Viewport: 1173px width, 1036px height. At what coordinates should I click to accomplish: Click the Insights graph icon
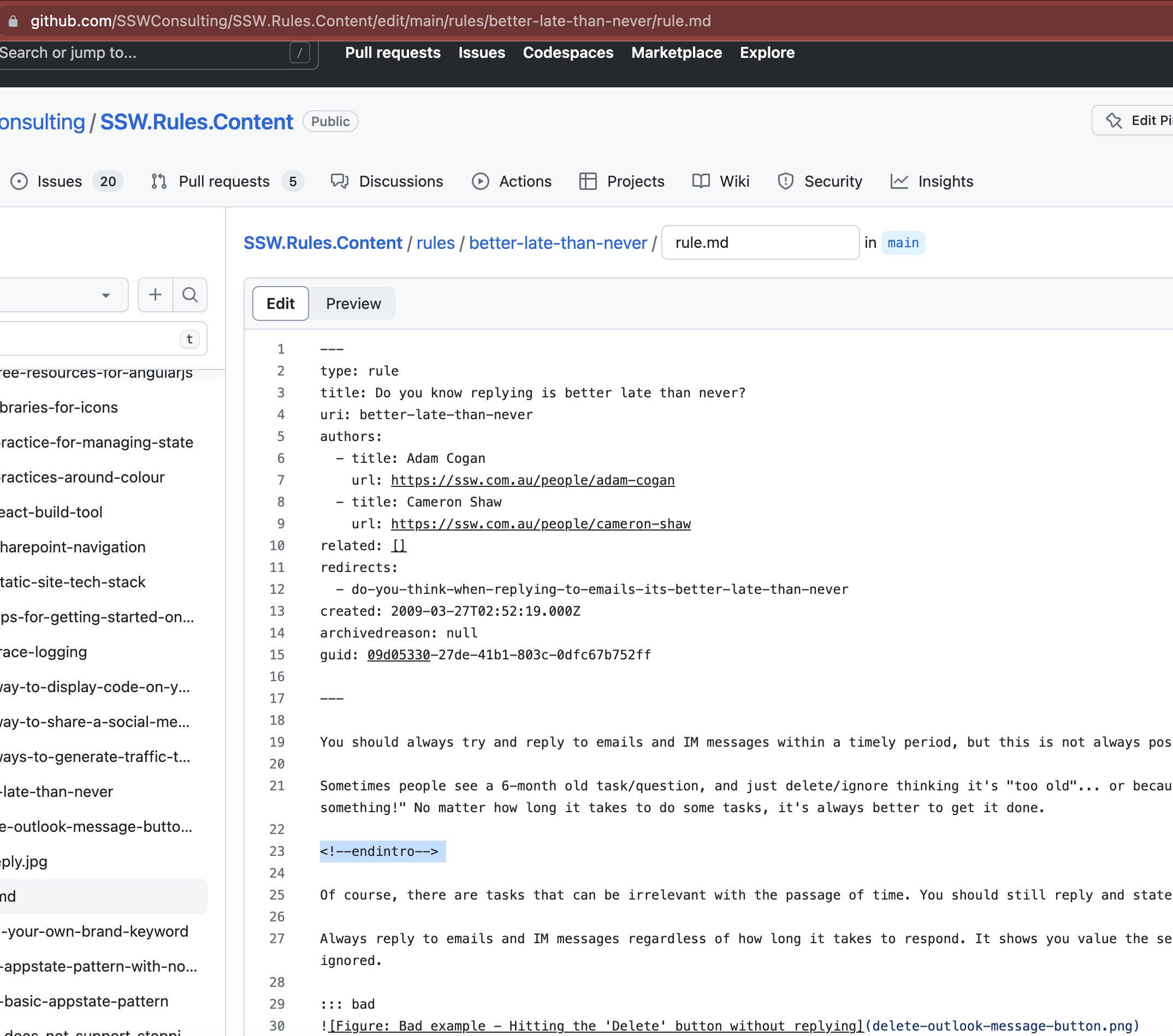pyautogui.click(x=899, y=181)
